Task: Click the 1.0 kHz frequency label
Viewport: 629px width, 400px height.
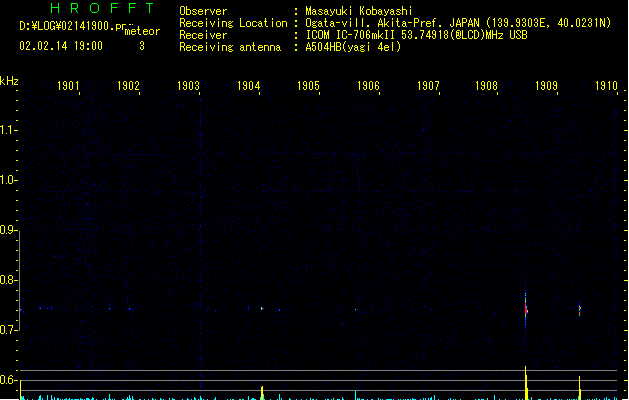Action: coord(8,180)
